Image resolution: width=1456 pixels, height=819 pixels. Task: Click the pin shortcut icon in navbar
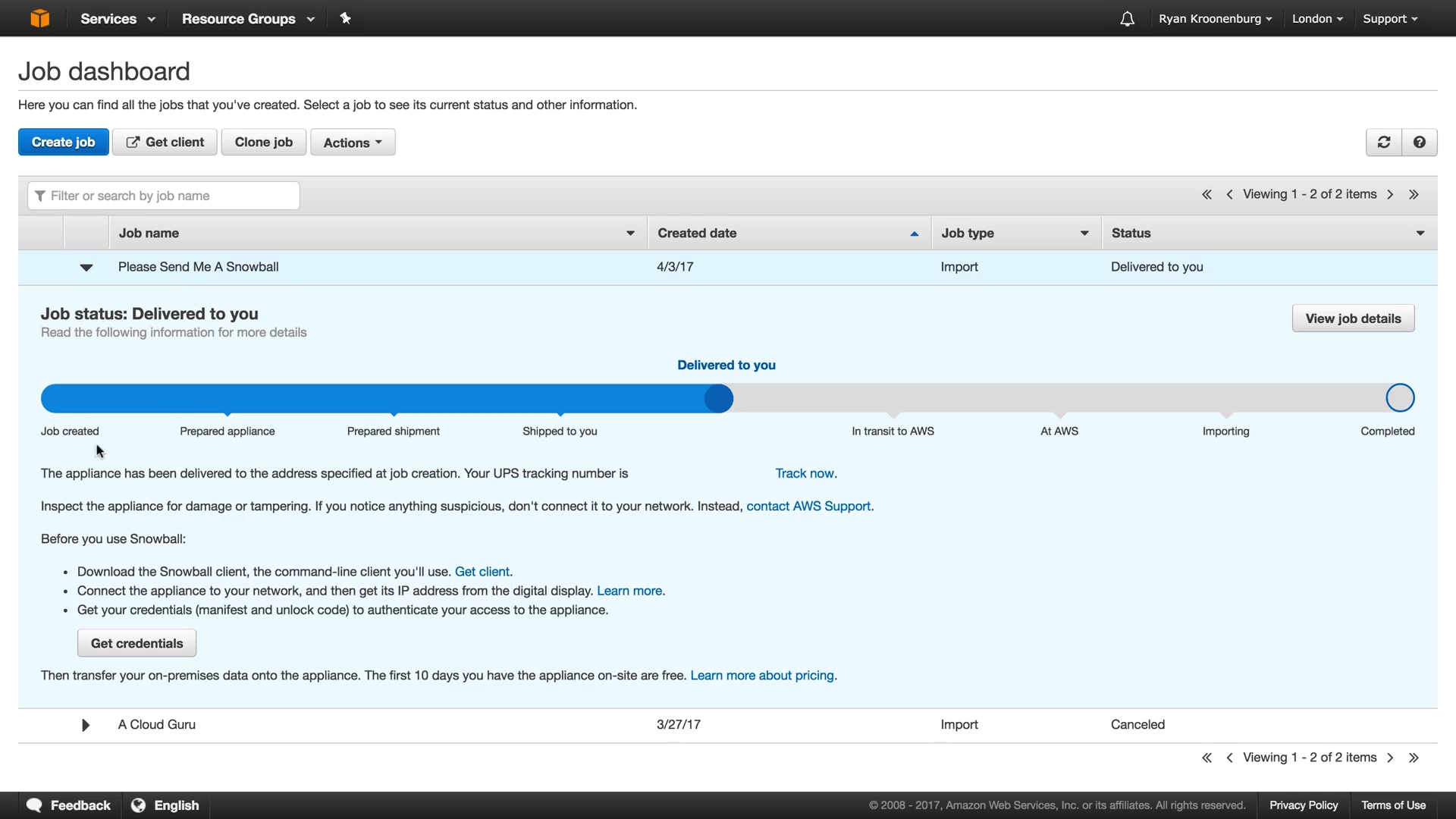tap(346, 18)
